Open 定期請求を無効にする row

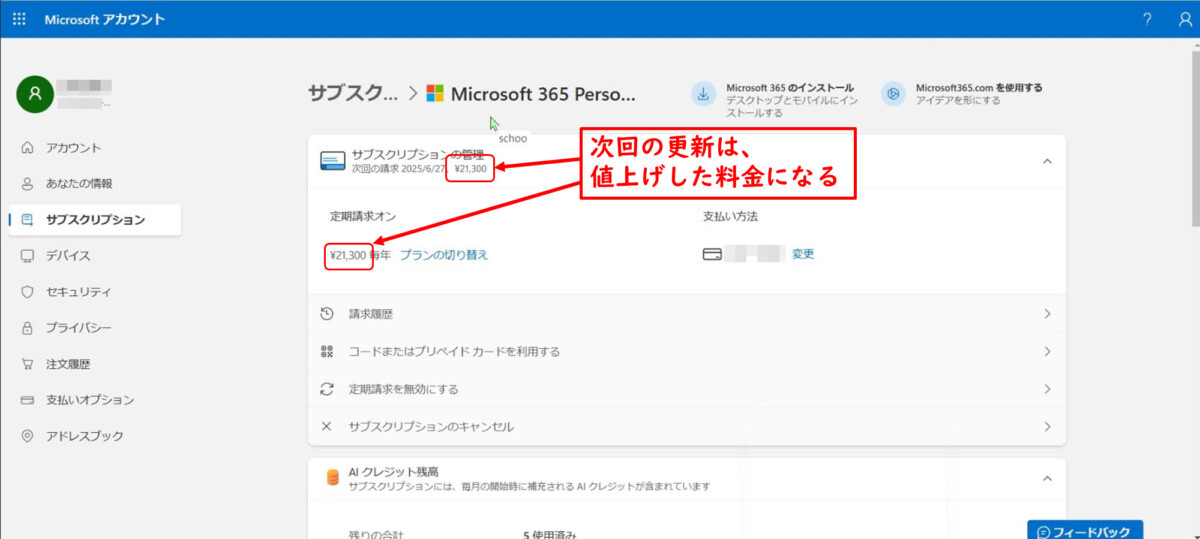[x=686, y=389]
